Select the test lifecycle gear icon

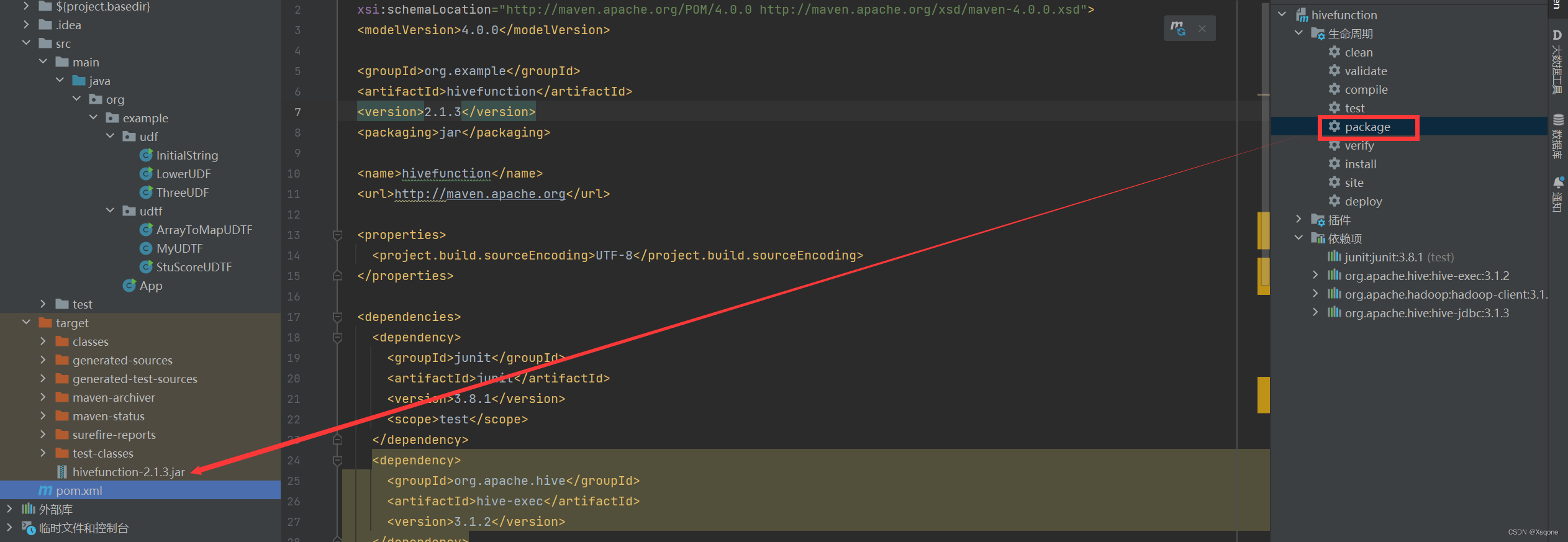tap(1334, 108)
